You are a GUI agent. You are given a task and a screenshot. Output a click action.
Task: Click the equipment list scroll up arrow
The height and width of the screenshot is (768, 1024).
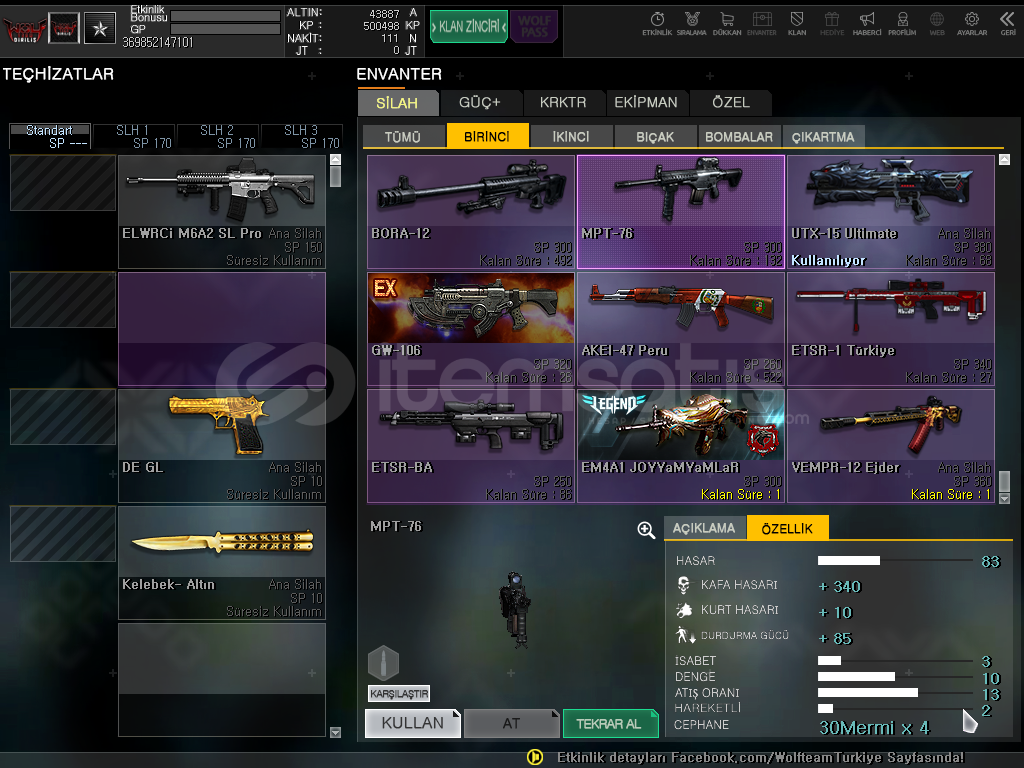pos(336,159)
